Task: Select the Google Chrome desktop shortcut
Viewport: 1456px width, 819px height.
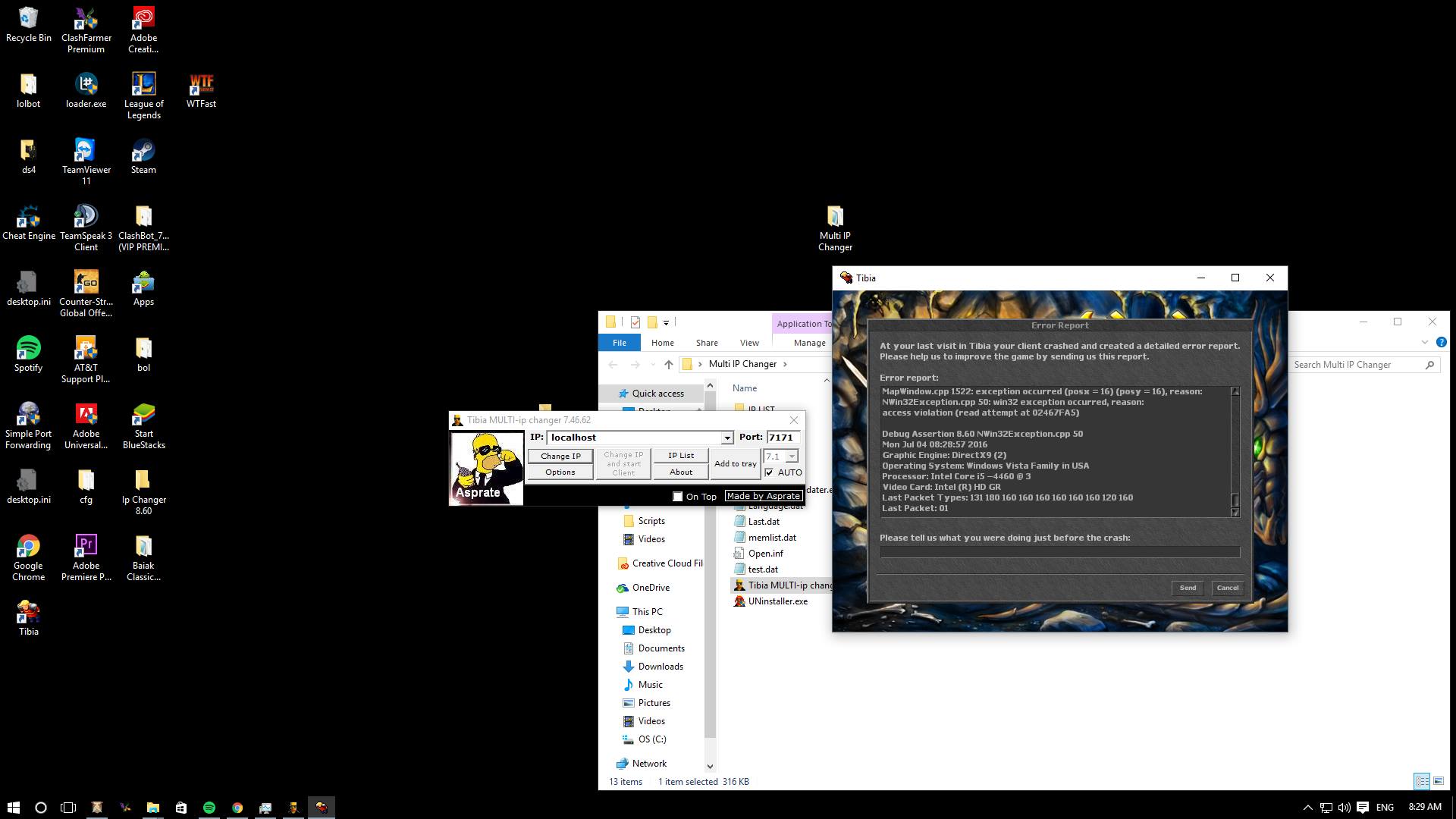Action: (x=28, y=558)
